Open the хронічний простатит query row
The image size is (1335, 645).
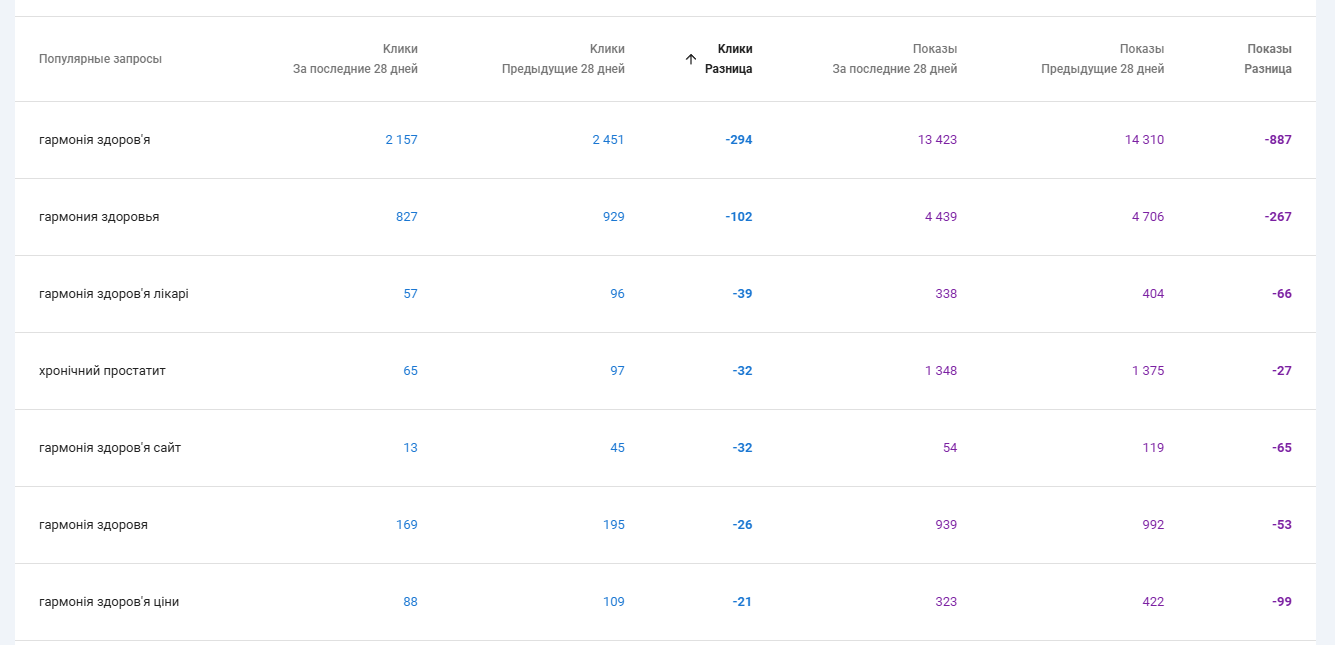point(102,371)
